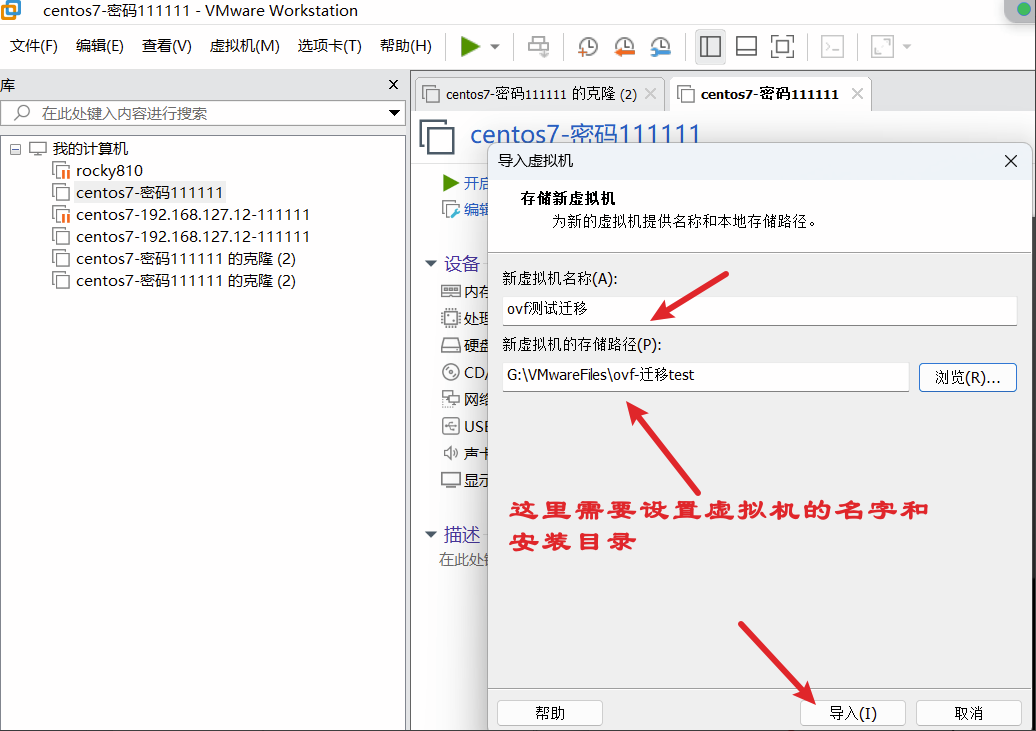Click the edit virtual machine settings link
This screenshot has width=1036, height=731.
click(466, 210)
